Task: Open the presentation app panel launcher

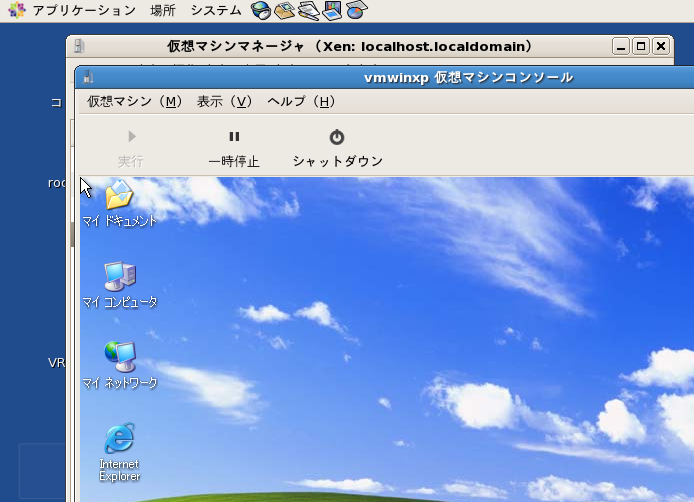Action: (332, 11)
